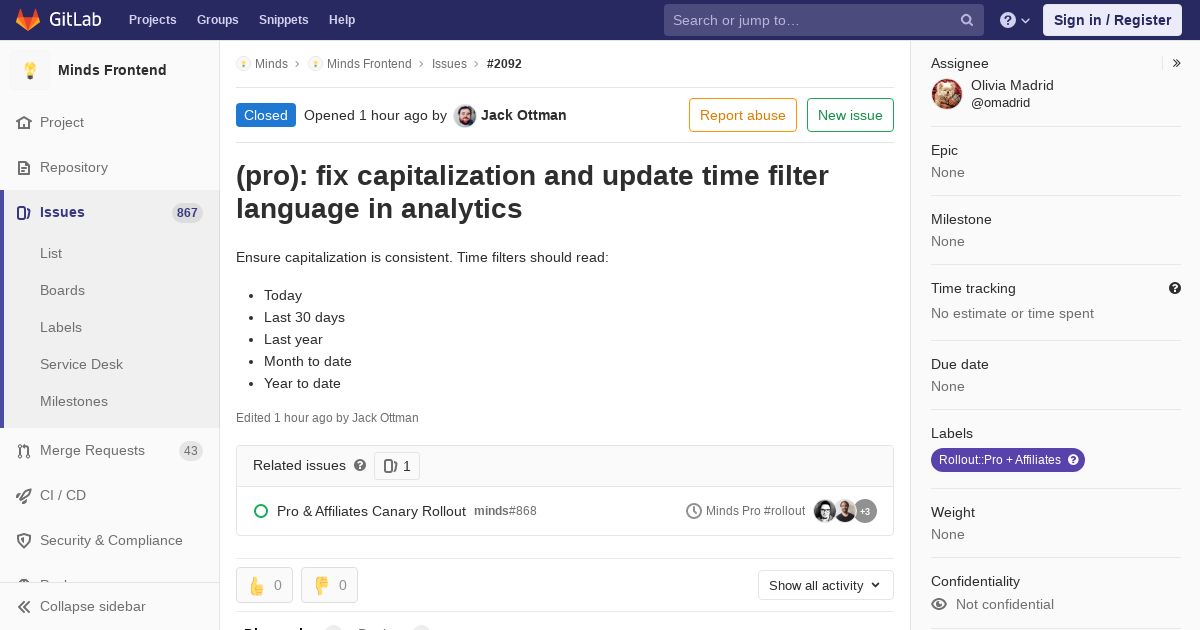Click the Related issues help icon
This screenshot has width=1200, height=630.
click(x=360, y=466)
